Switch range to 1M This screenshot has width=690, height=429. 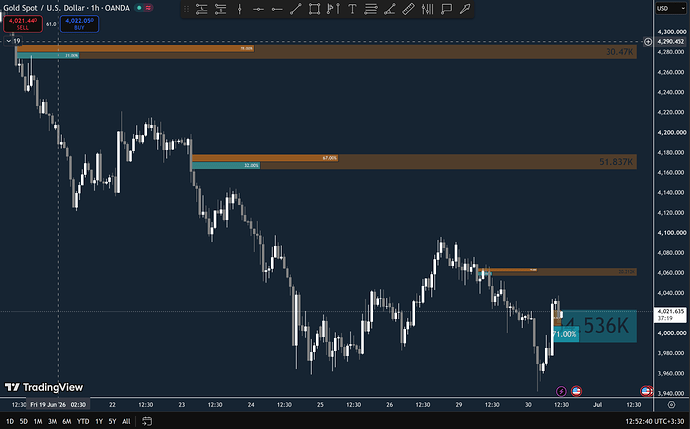coord(38,421)
